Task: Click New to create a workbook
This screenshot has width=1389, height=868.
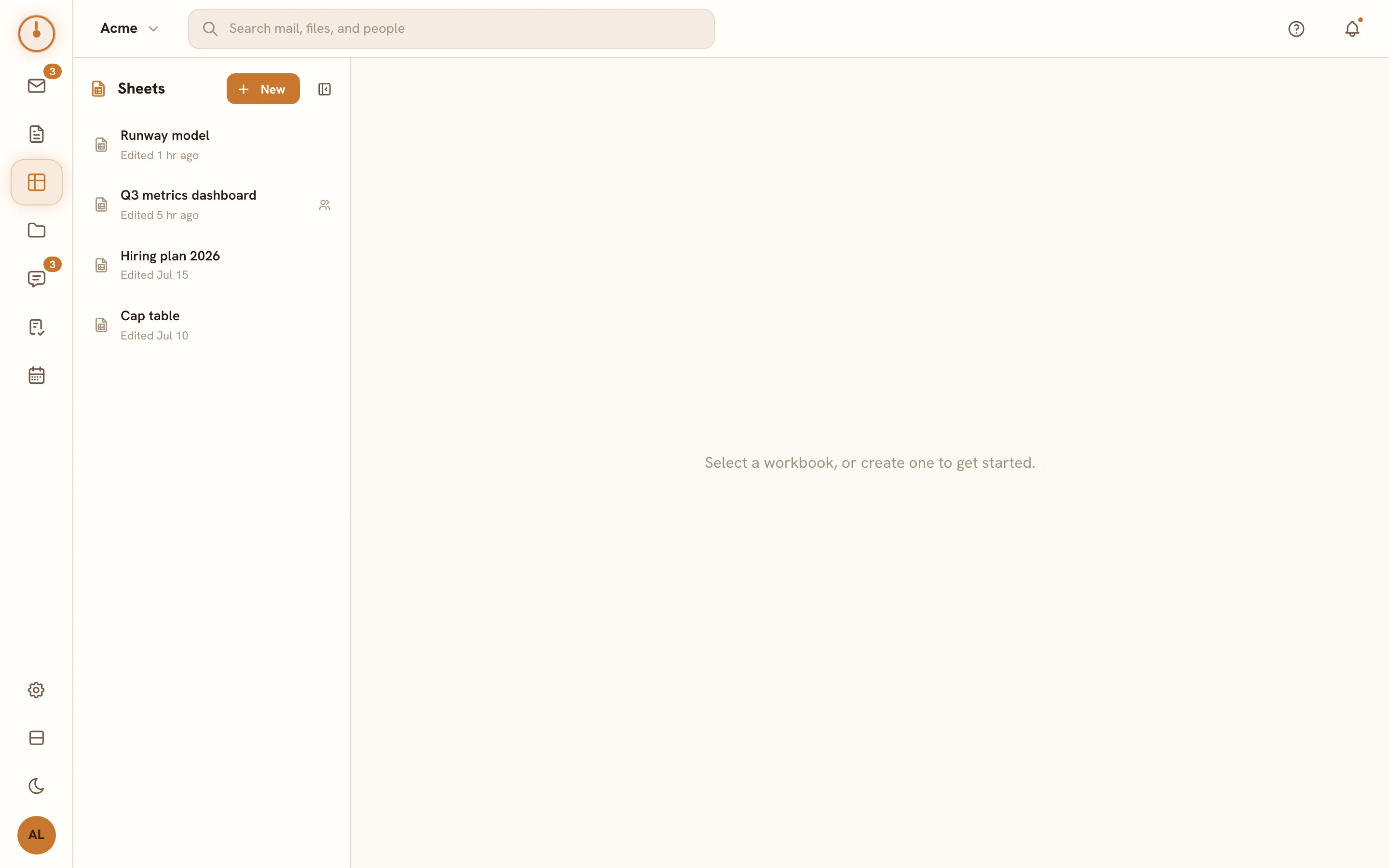Action: (x=263, y=89)
